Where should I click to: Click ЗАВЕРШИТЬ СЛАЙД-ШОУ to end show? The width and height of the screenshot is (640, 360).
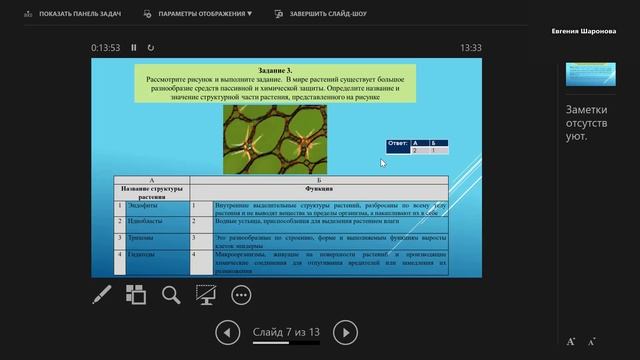point(321,14)
